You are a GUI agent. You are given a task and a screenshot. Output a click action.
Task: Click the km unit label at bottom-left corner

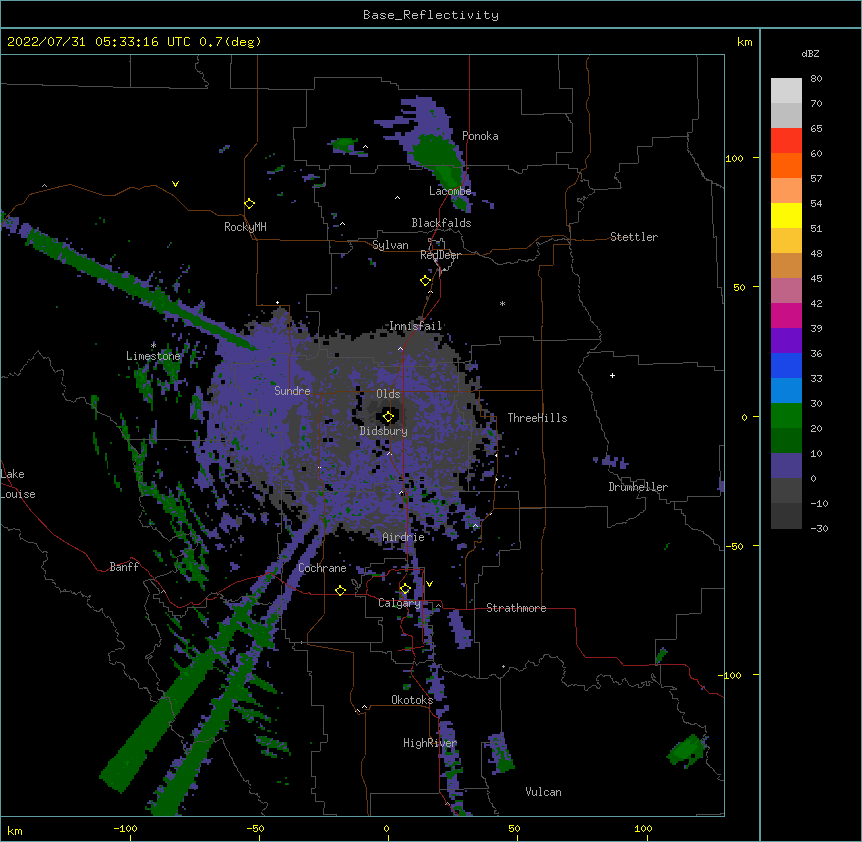point(15,830)
